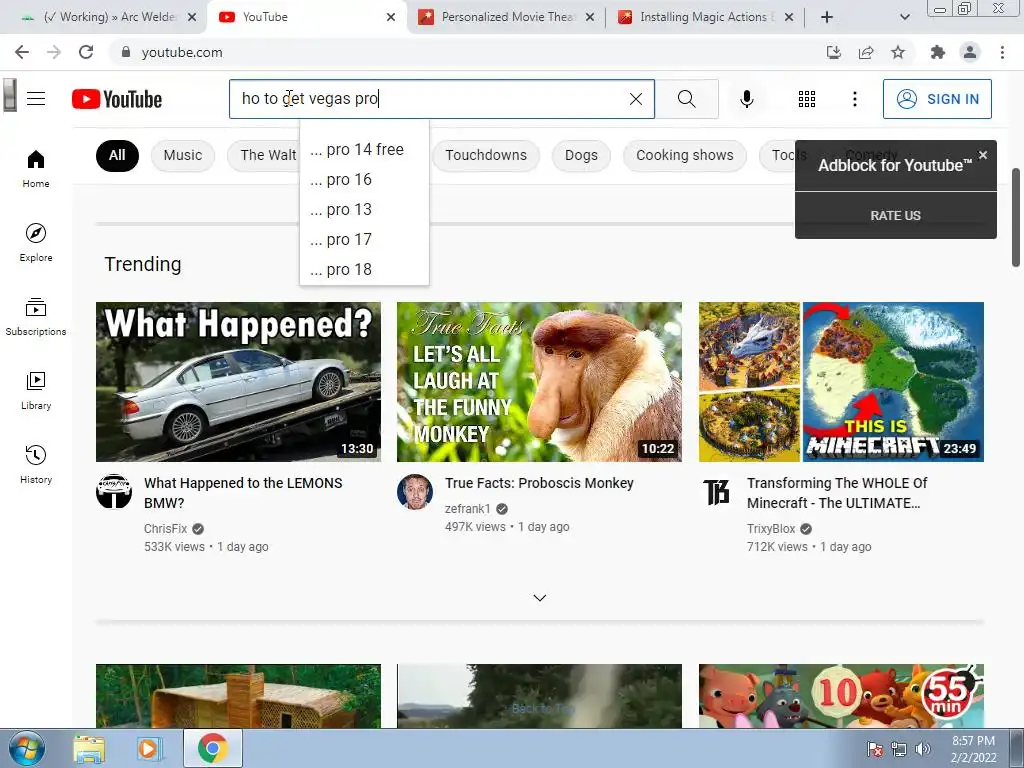1024x768 pixels.
Task: Go back with browser back arrow
Action: (x=22, y=52)
